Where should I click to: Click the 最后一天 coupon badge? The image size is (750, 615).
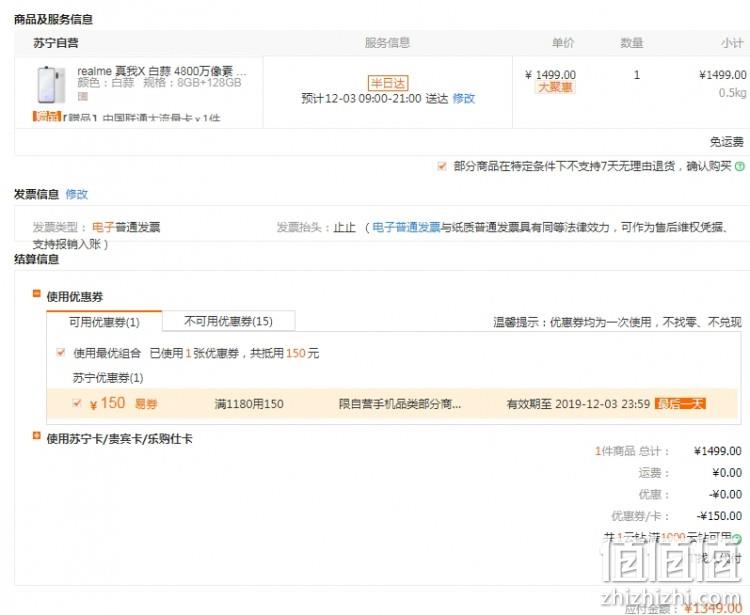[x=680, y=404]
